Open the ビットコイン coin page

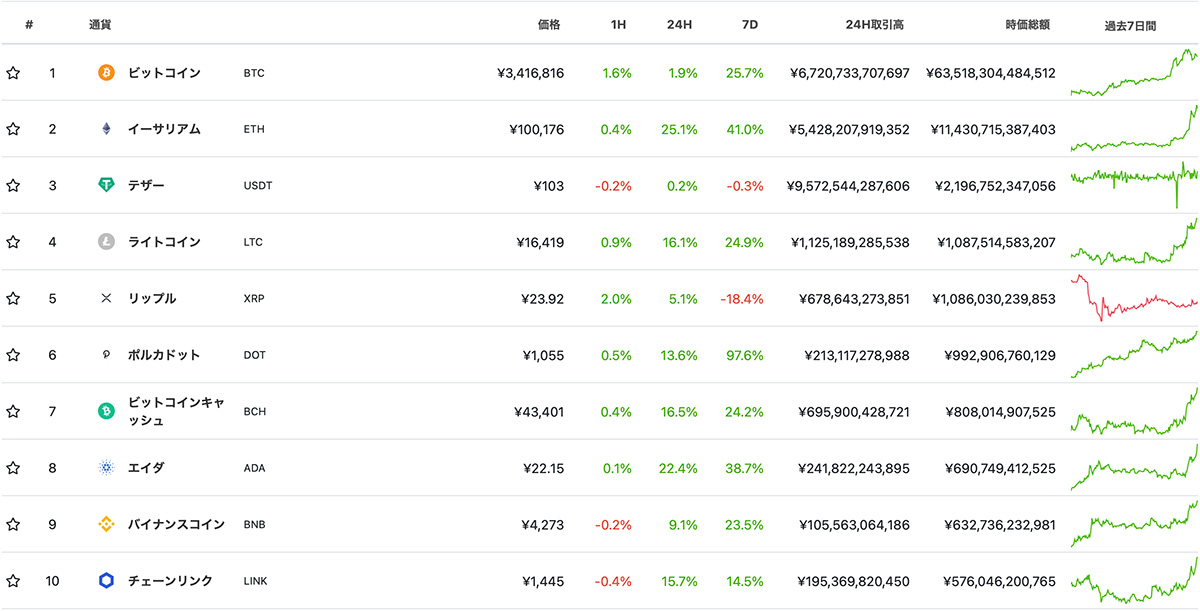(x=164, y=73)
